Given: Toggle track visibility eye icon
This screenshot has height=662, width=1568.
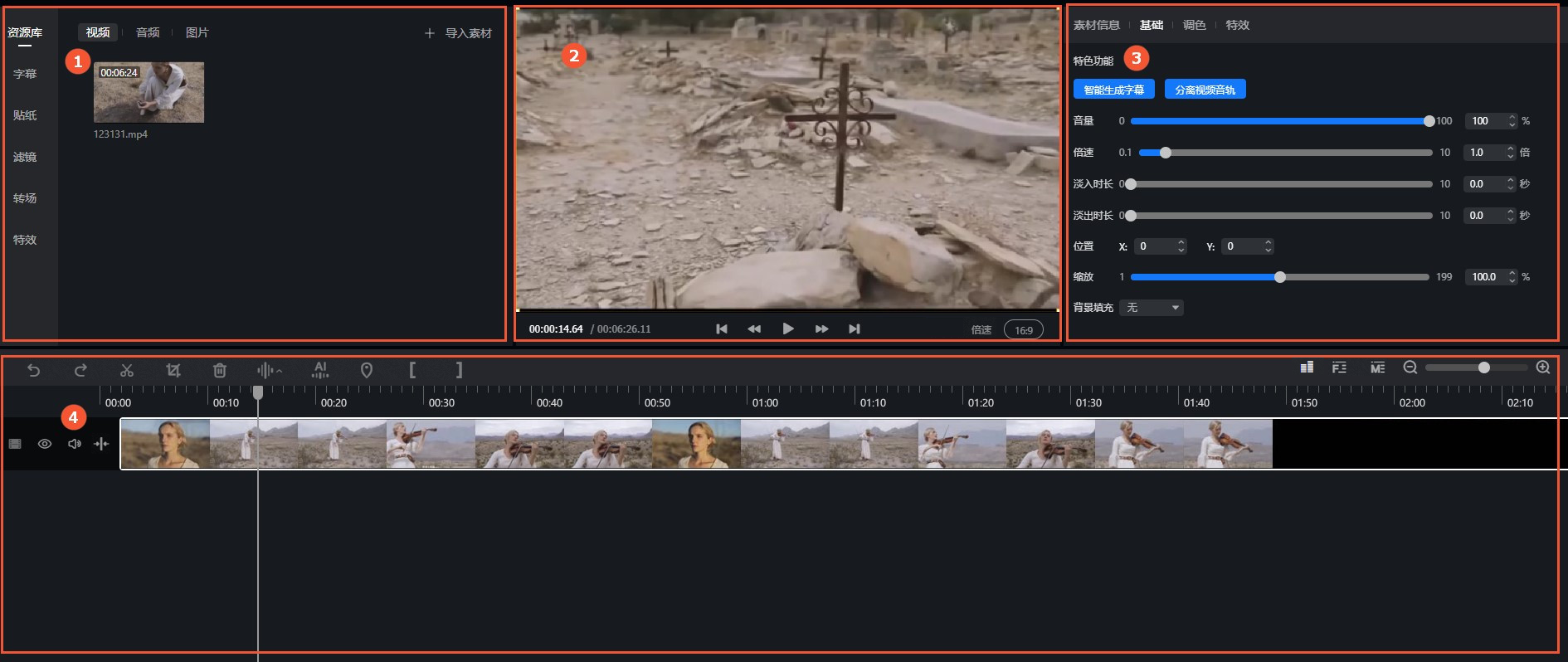Looking at the screenshot, I should tap(45, 444).
